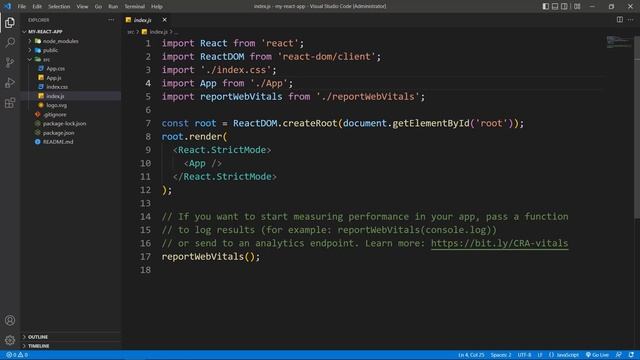Open logo.svg in explorer
The image size is (640, 360).
[56, 105]
